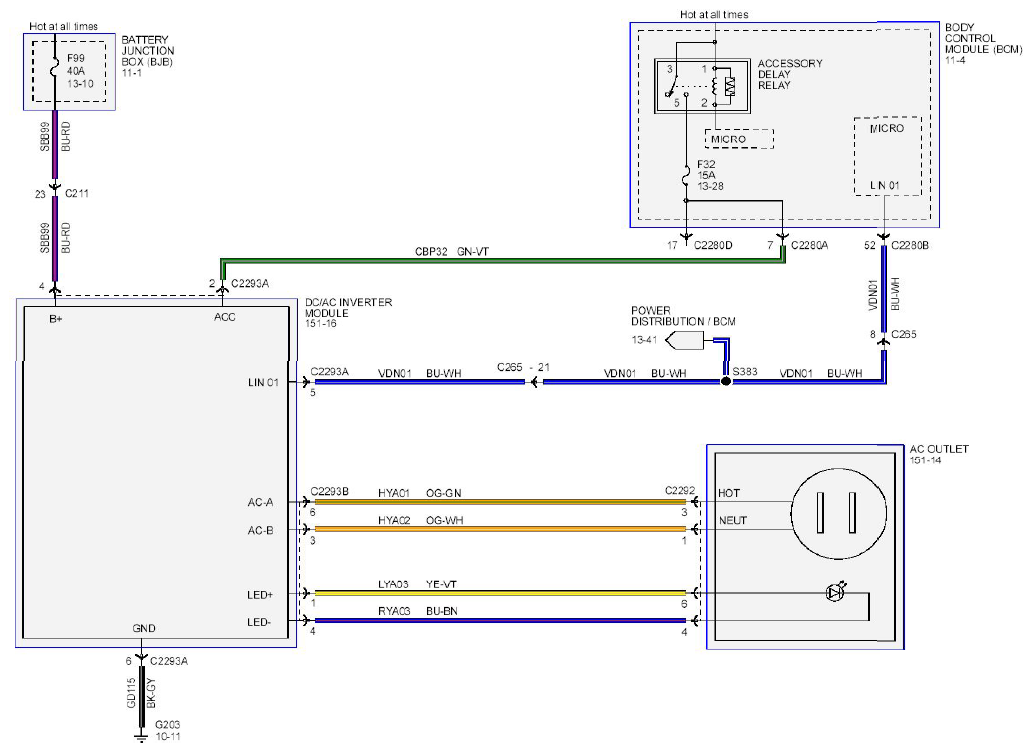Image resolution: width=1032 pixels, height=752 pixels.
Task: Click the 151-16 DC/AC Inverter Module reference
Action: click(321, 324)
